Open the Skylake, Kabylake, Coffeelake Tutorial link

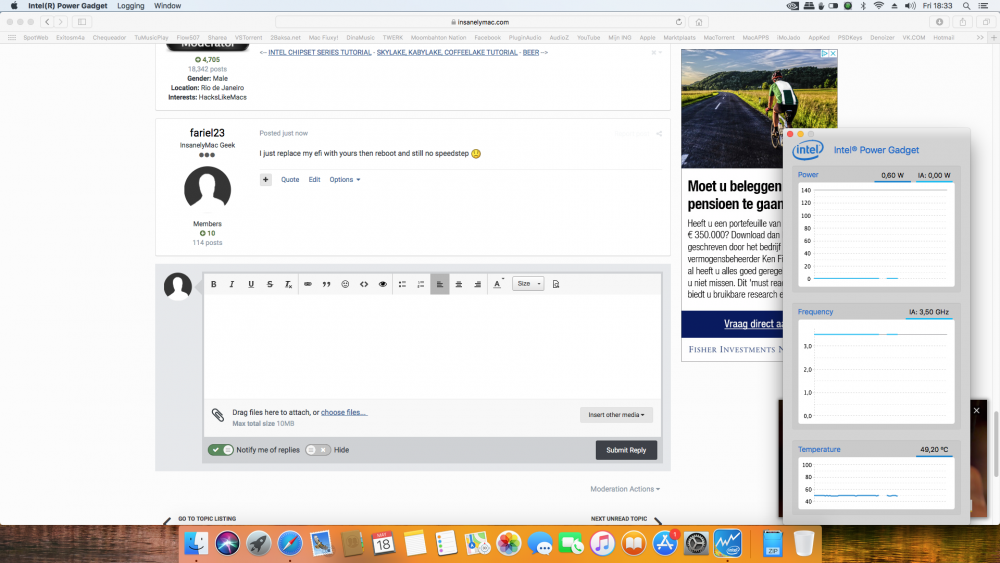tap(447, 52)
